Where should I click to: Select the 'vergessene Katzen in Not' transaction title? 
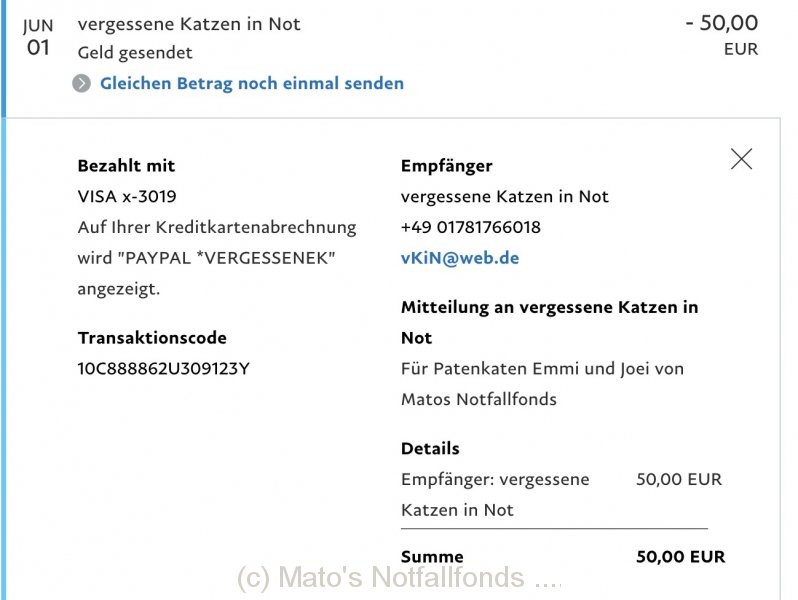(x=189, y=24)
